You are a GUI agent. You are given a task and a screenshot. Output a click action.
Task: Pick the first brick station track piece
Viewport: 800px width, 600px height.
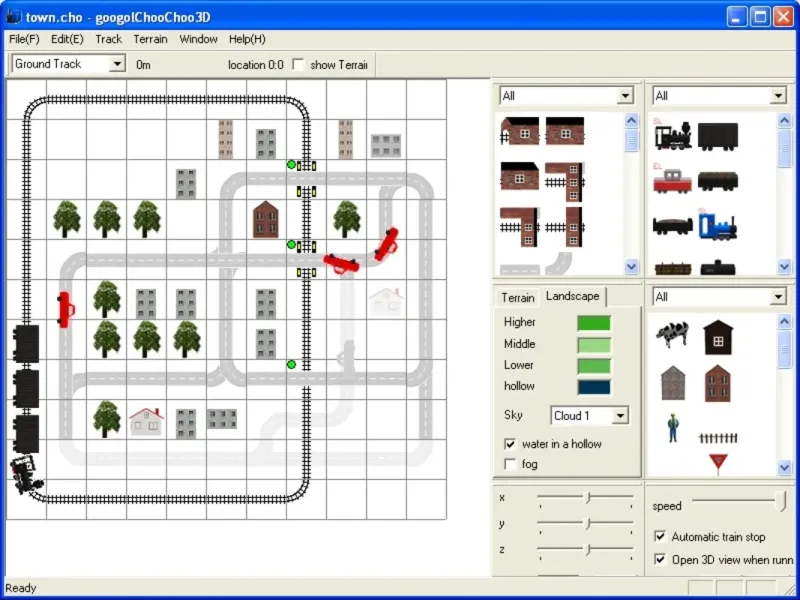point(519,131)
